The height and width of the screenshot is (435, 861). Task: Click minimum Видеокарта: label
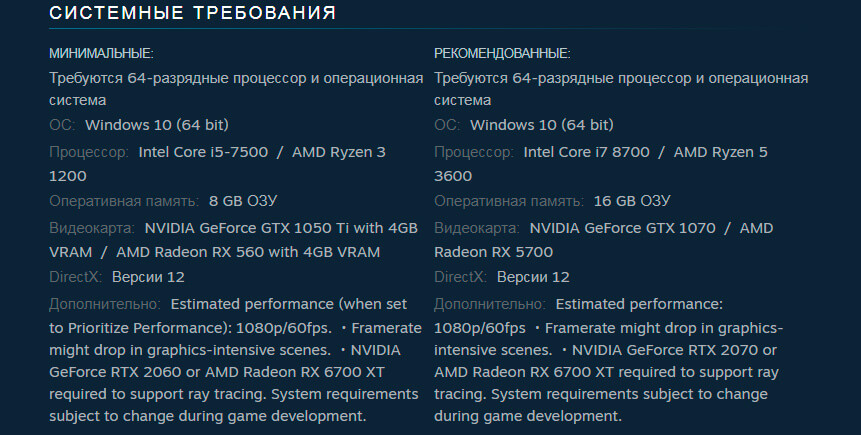tap(92, 228)
